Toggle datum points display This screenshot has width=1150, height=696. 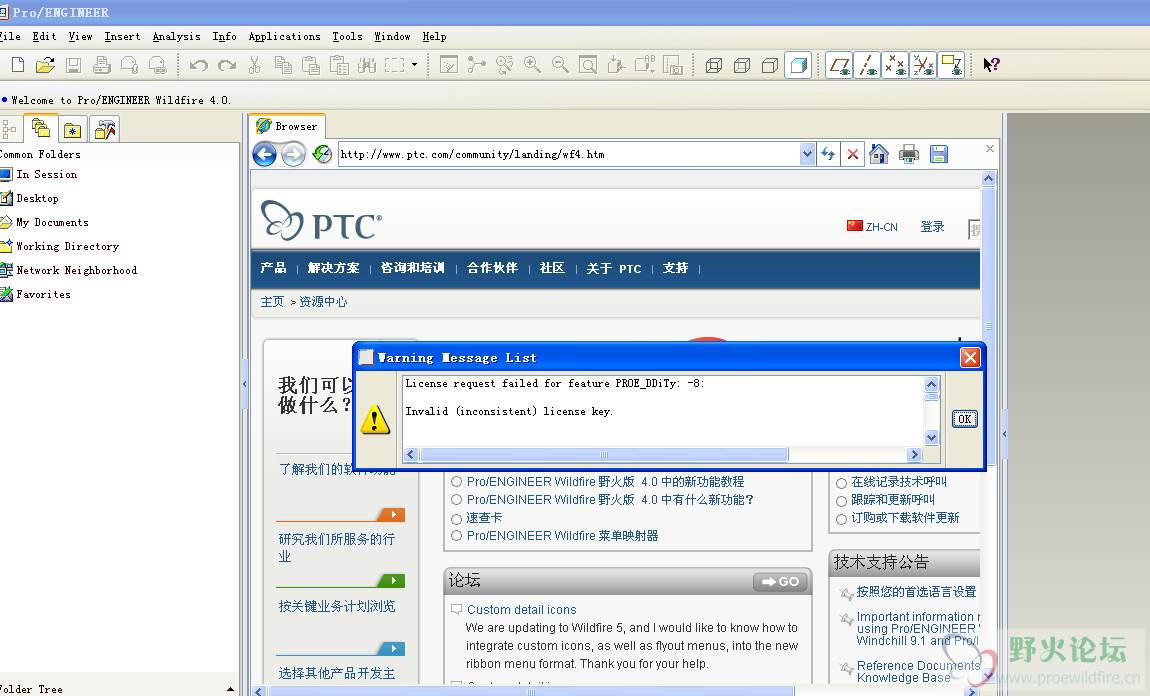[x=895, y=65]
